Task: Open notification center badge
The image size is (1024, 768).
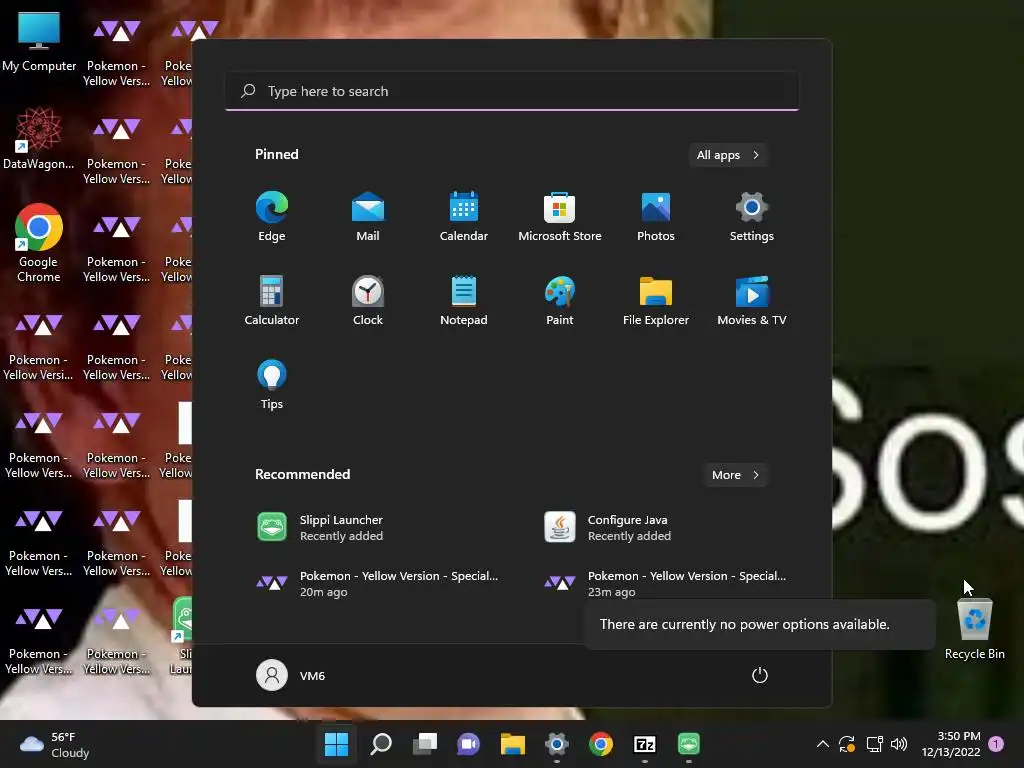Action: click(996, 744)
